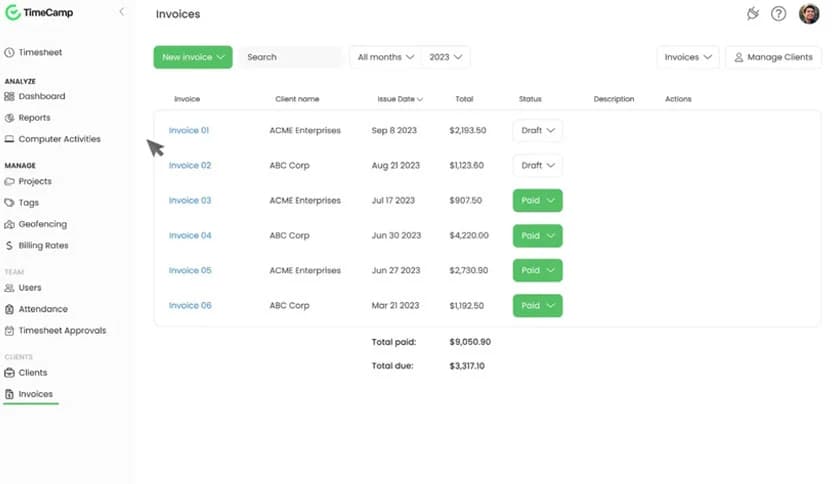Screen dimensions: 836x484
Task: Sort by Issue Date column header
Action: tap(400, 99)
